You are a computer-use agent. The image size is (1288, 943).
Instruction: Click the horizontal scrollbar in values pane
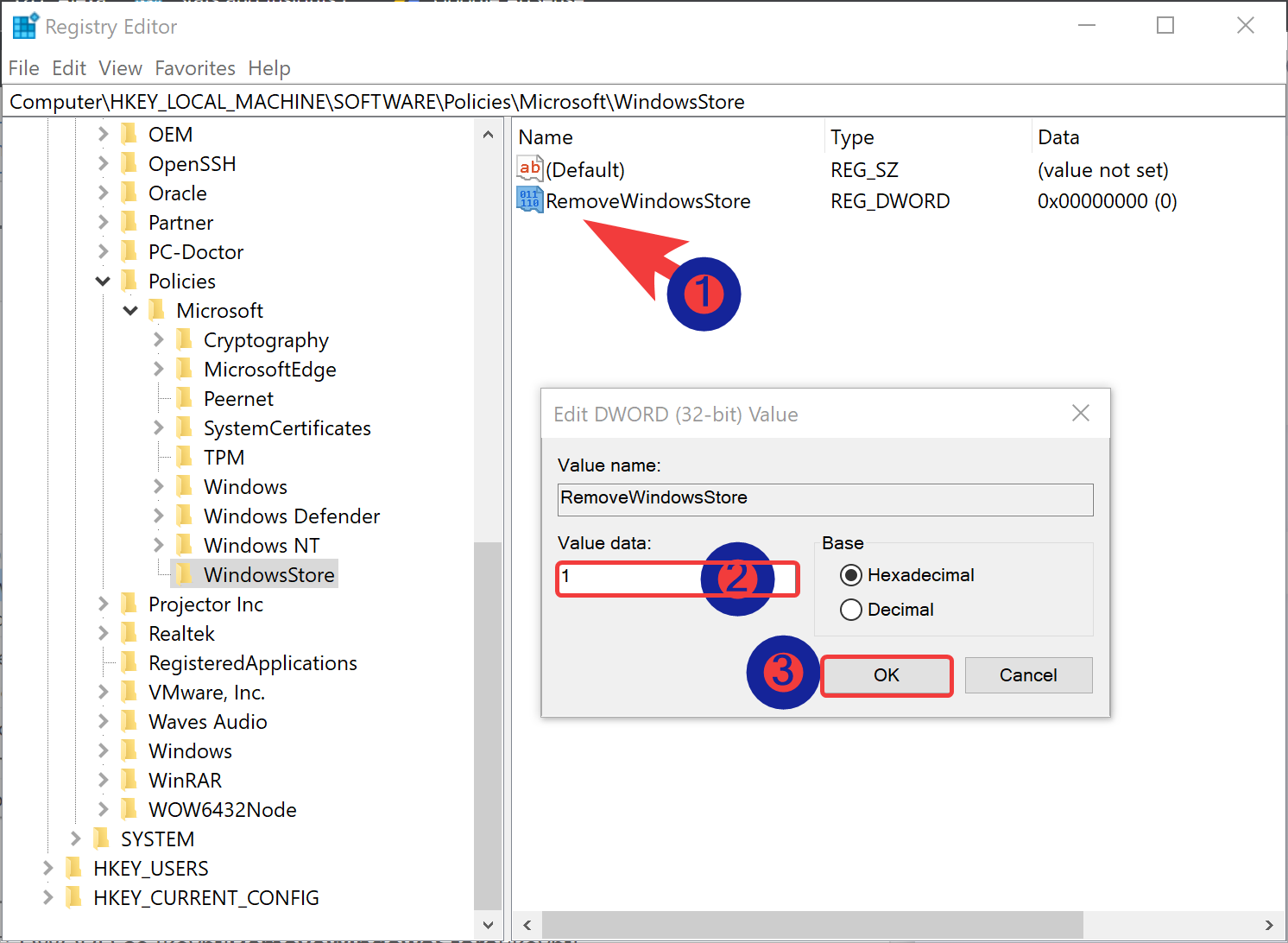coord(811,925)
